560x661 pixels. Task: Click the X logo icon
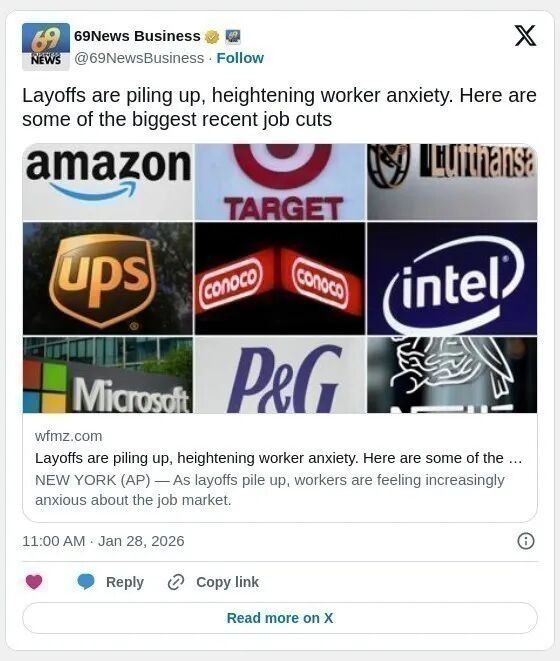(525, 35)
